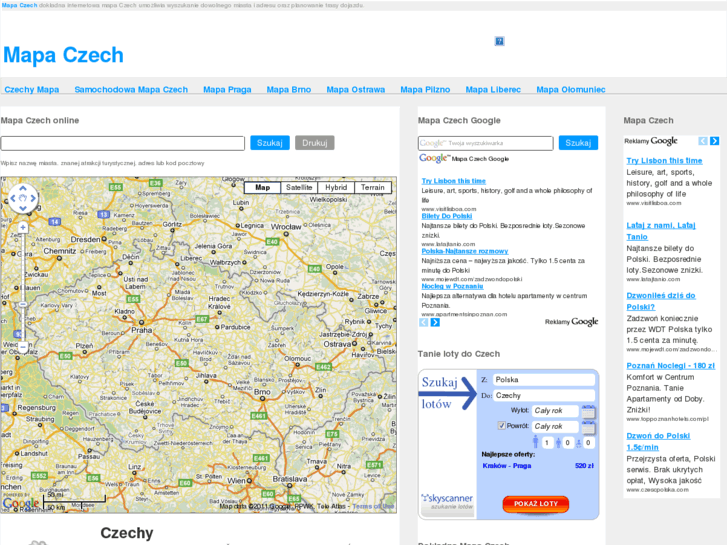Open Samochodowa Mapa Czech menu item
The width and height of the screenshot is (727, 545).
131,90
